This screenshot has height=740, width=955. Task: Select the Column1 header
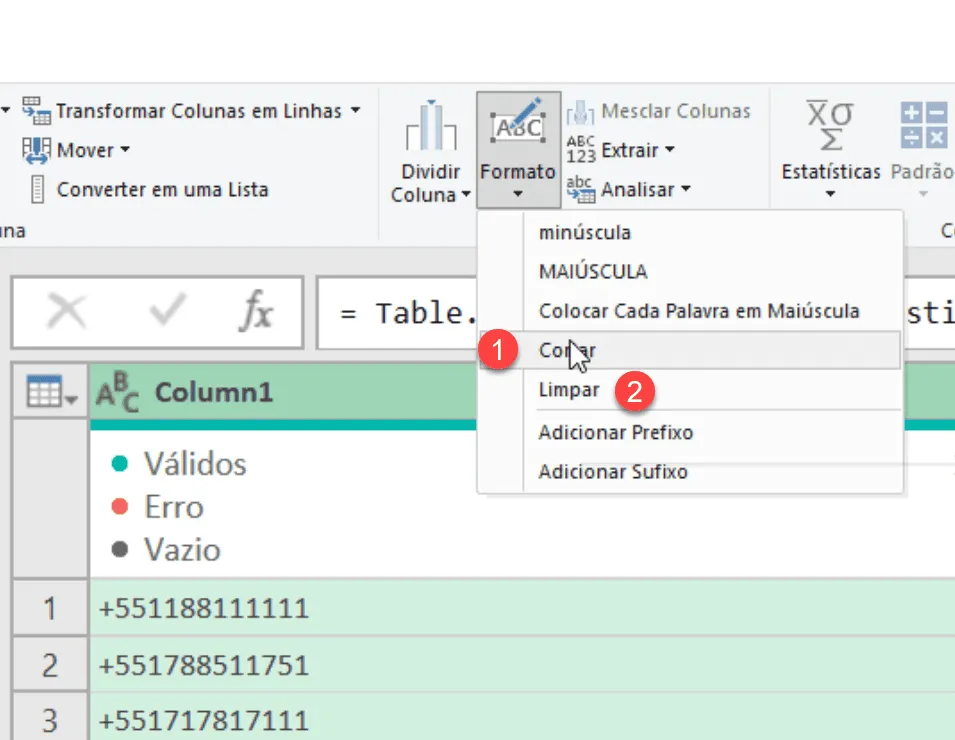coord(283,392)
